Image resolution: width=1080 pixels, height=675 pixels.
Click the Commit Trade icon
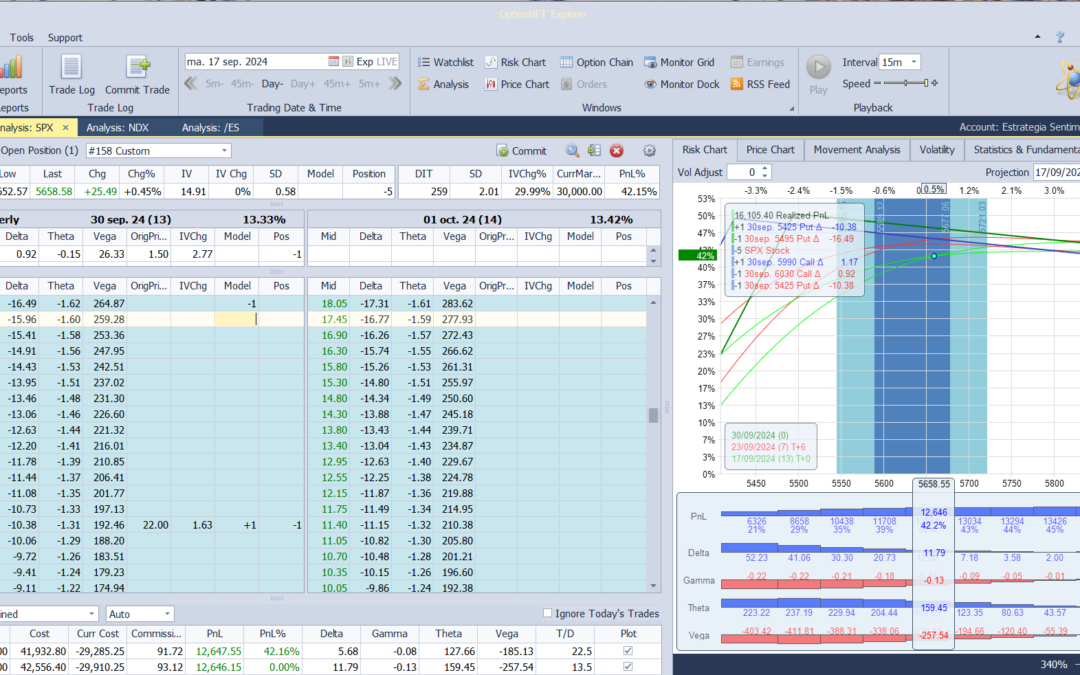coord(137,68)
